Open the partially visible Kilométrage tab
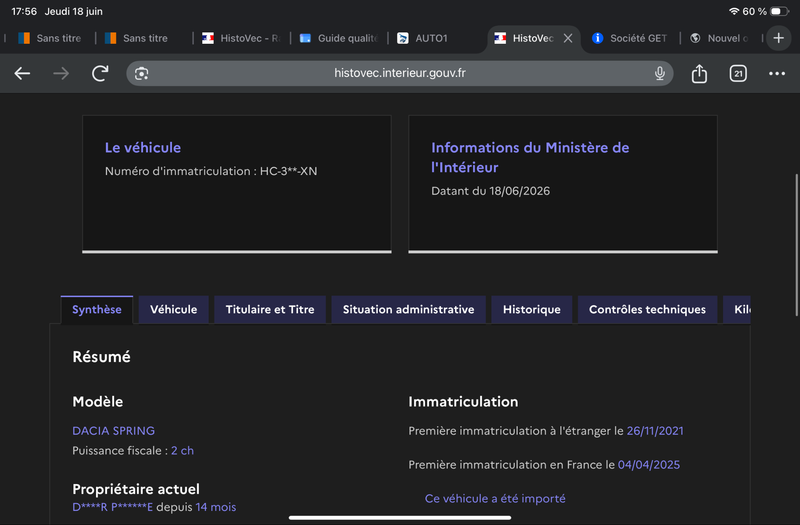Screen dimensions: 800x525 pyautogui.click(x=737, y=310)
